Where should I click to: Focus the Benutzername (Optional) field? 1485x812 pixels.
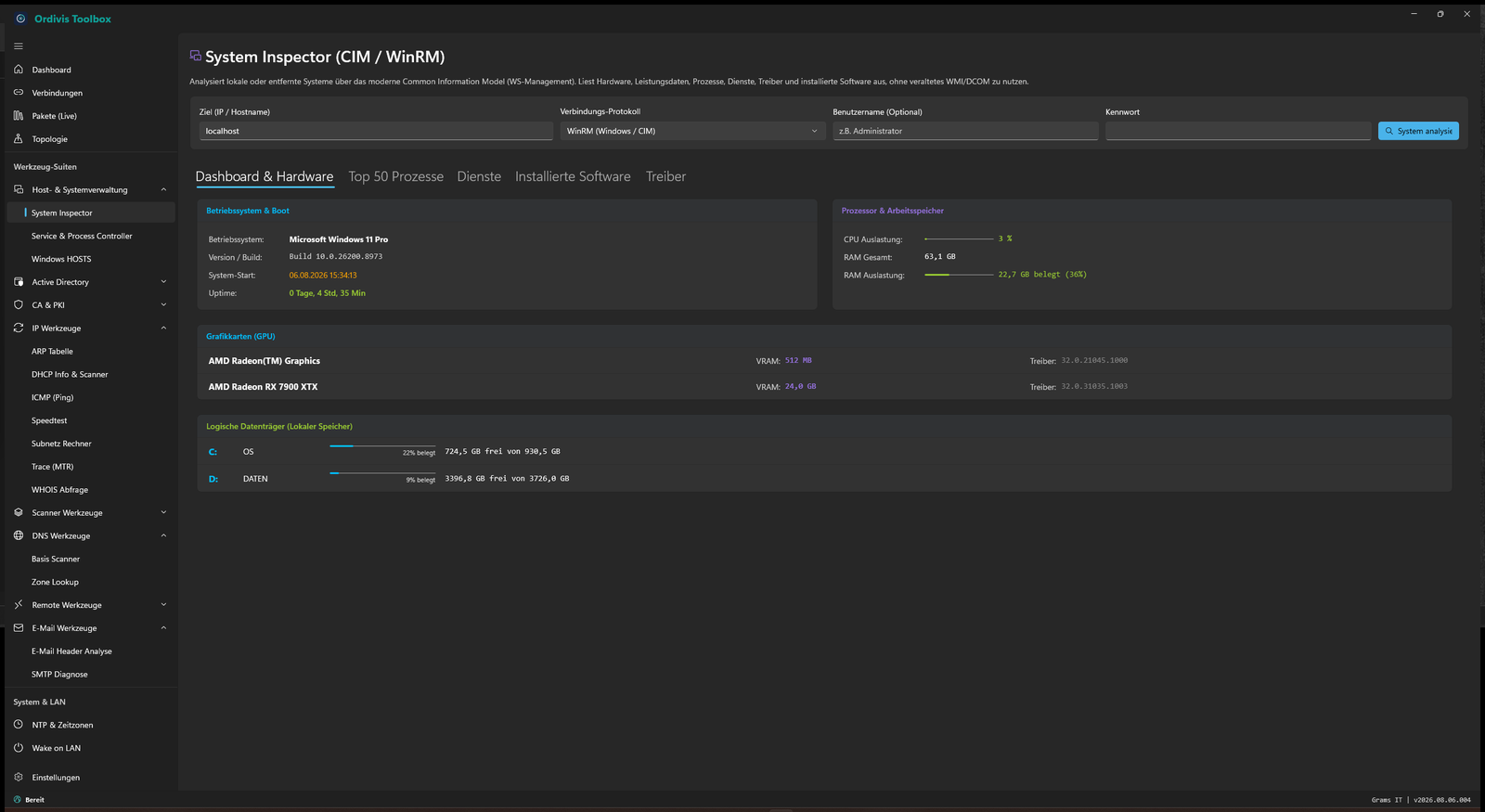coord(965,131)
